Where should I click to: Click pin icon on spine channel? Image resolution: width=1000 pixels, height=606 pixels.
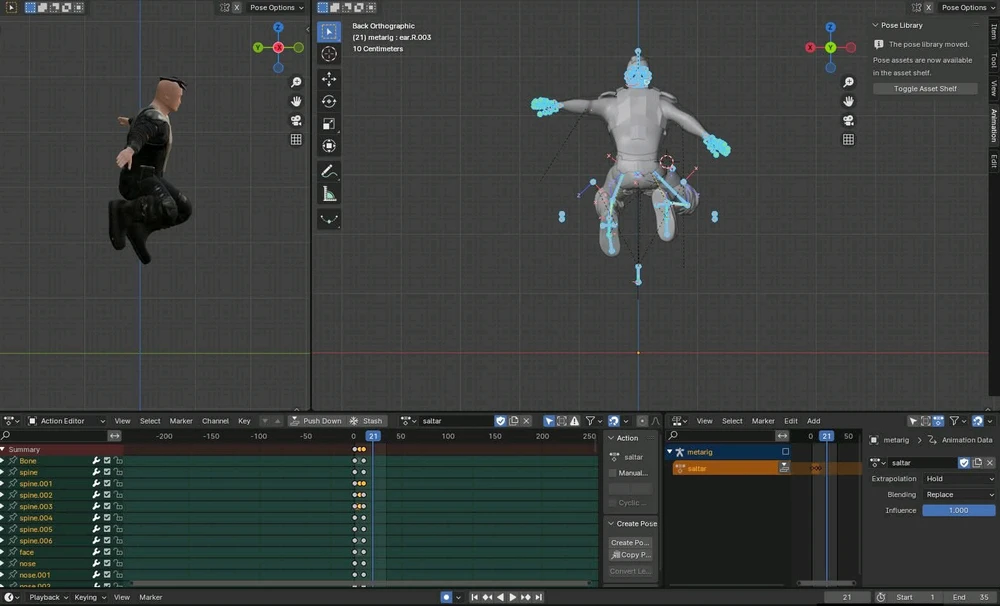click(x=12, y=472)
